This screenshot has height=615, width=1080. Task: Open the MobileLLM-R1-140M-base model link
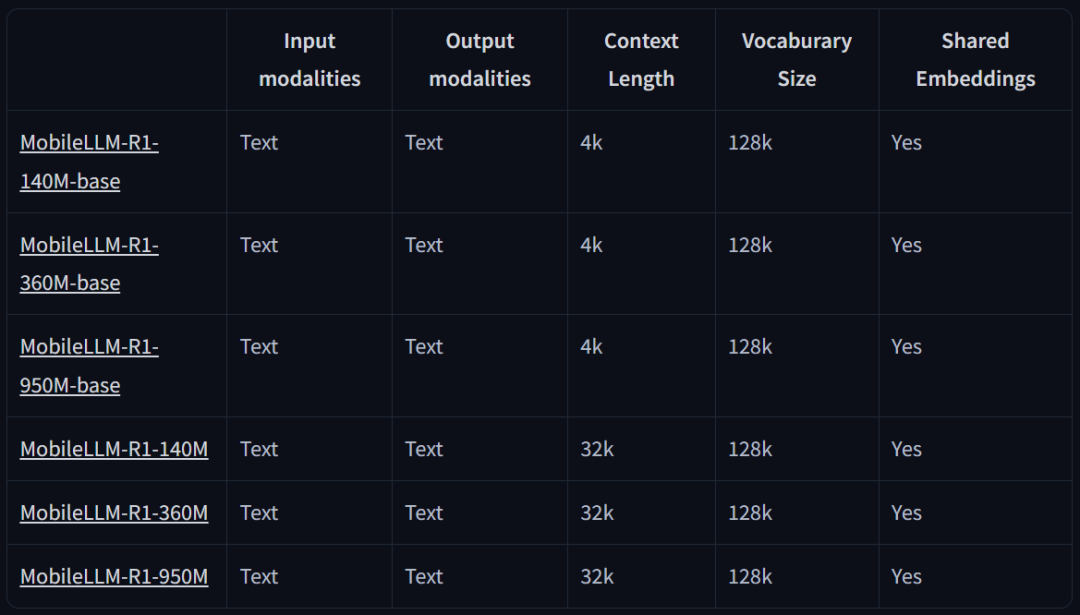(89, 161)
